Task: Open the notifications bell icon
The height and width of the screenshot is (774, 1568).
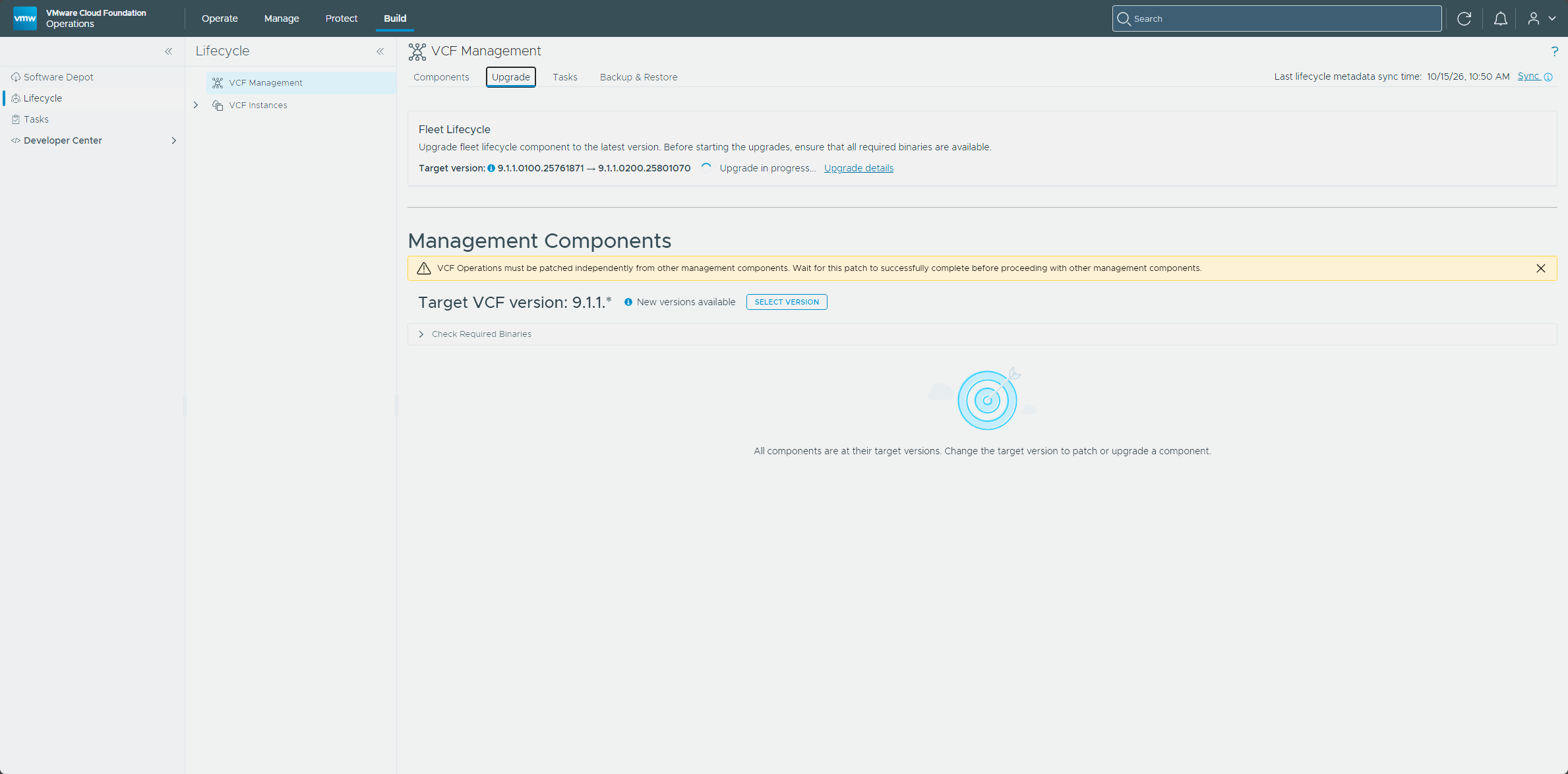Action: pos(1500,18)
